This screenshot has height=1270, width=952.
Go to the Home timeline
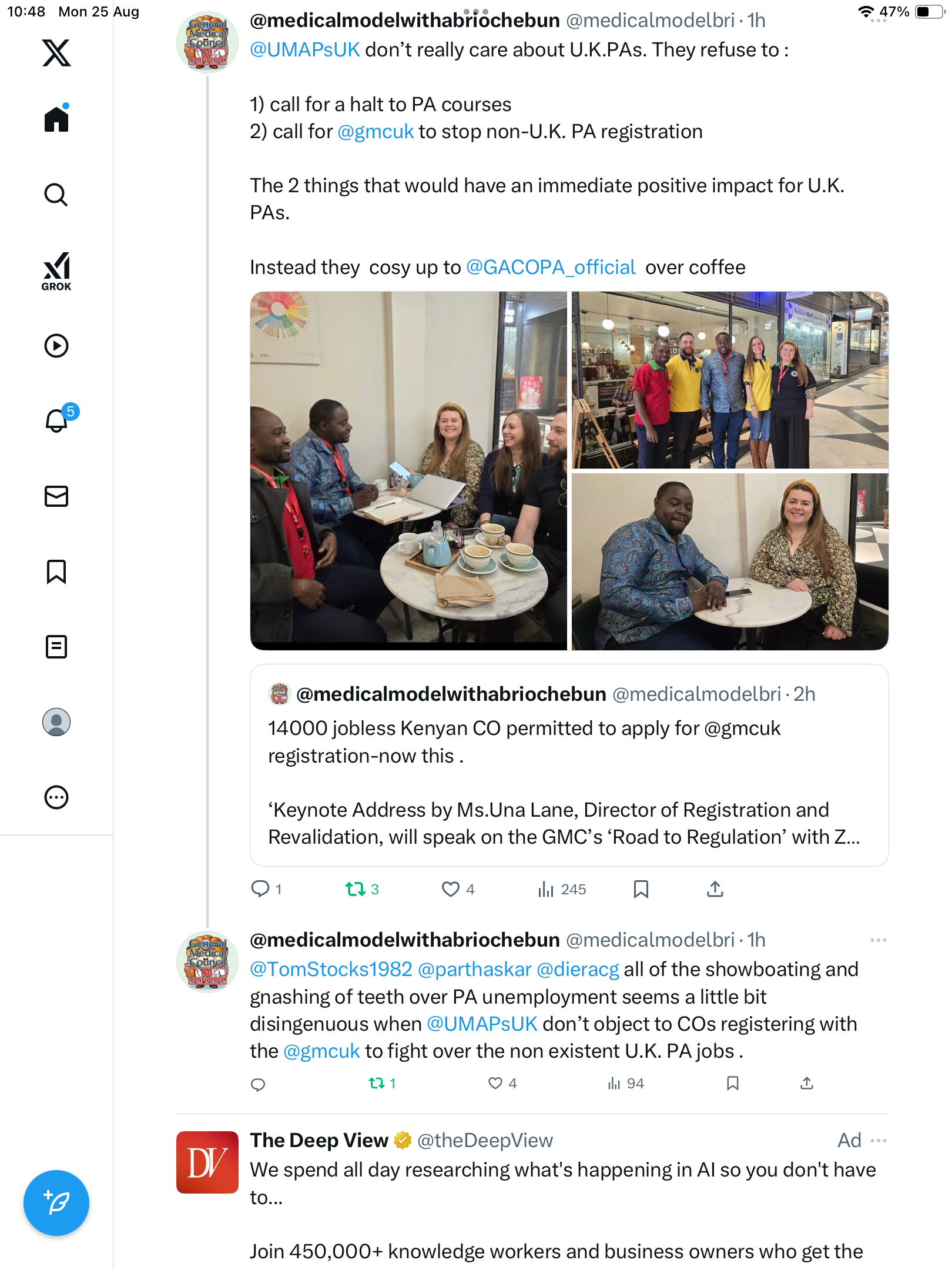56,119
